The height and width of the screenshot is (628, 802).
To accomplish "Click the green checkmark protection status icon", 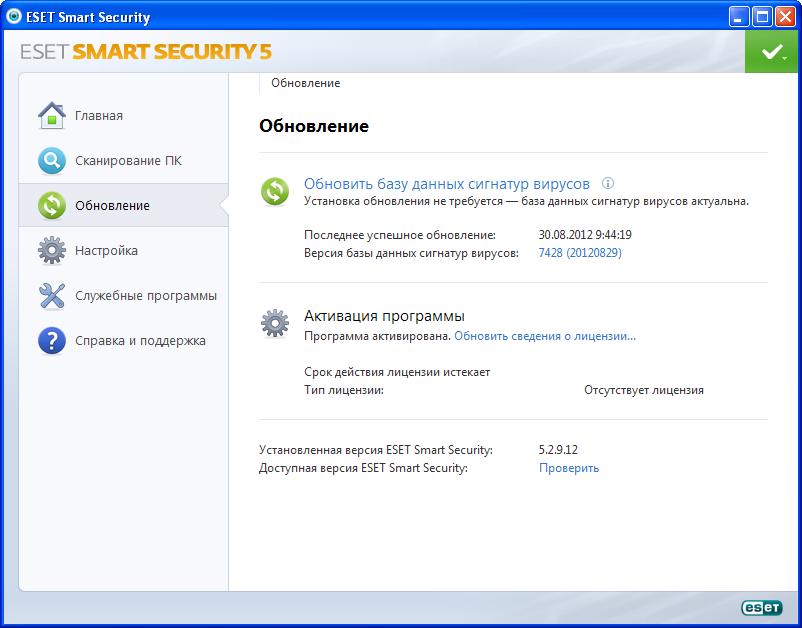I will click(x=771, y=51).
